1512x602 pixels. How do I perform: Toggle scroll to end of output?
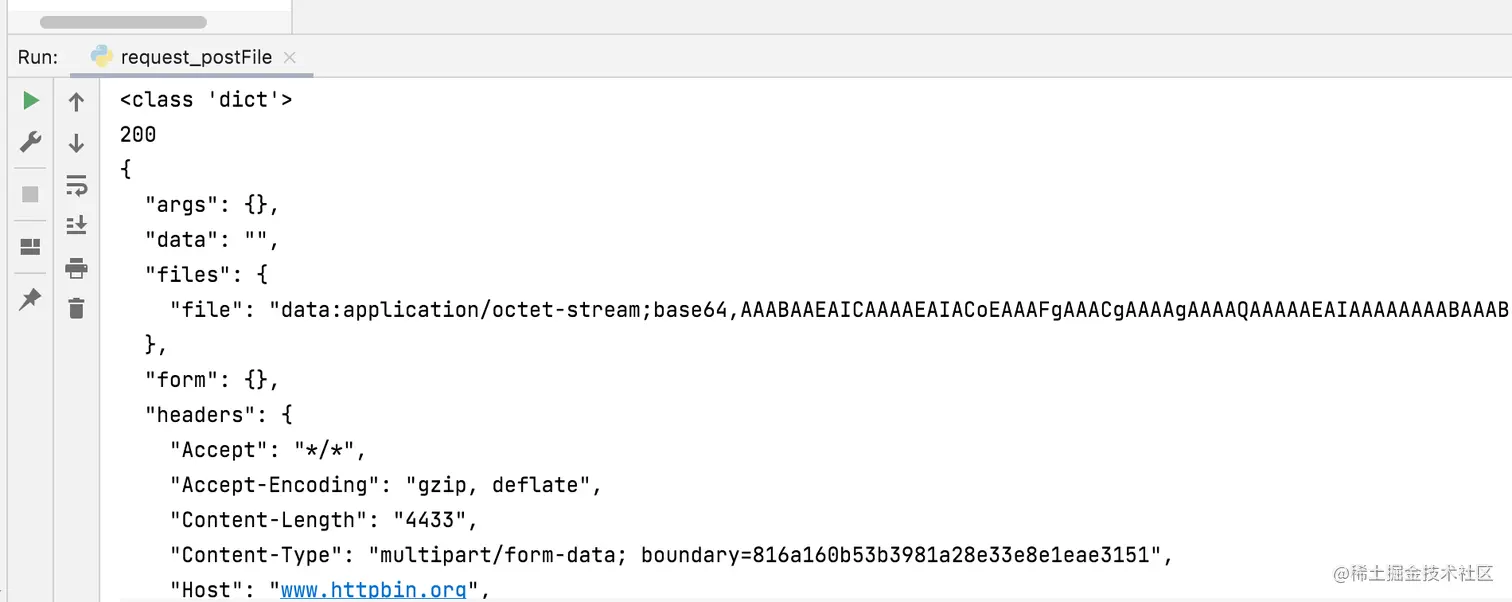[76, 225]
